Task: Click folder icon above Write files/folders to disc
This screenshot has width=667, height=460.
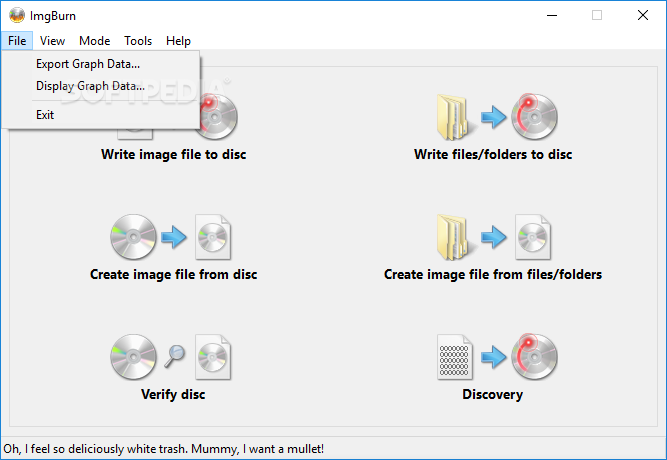Action: point(455,117)
